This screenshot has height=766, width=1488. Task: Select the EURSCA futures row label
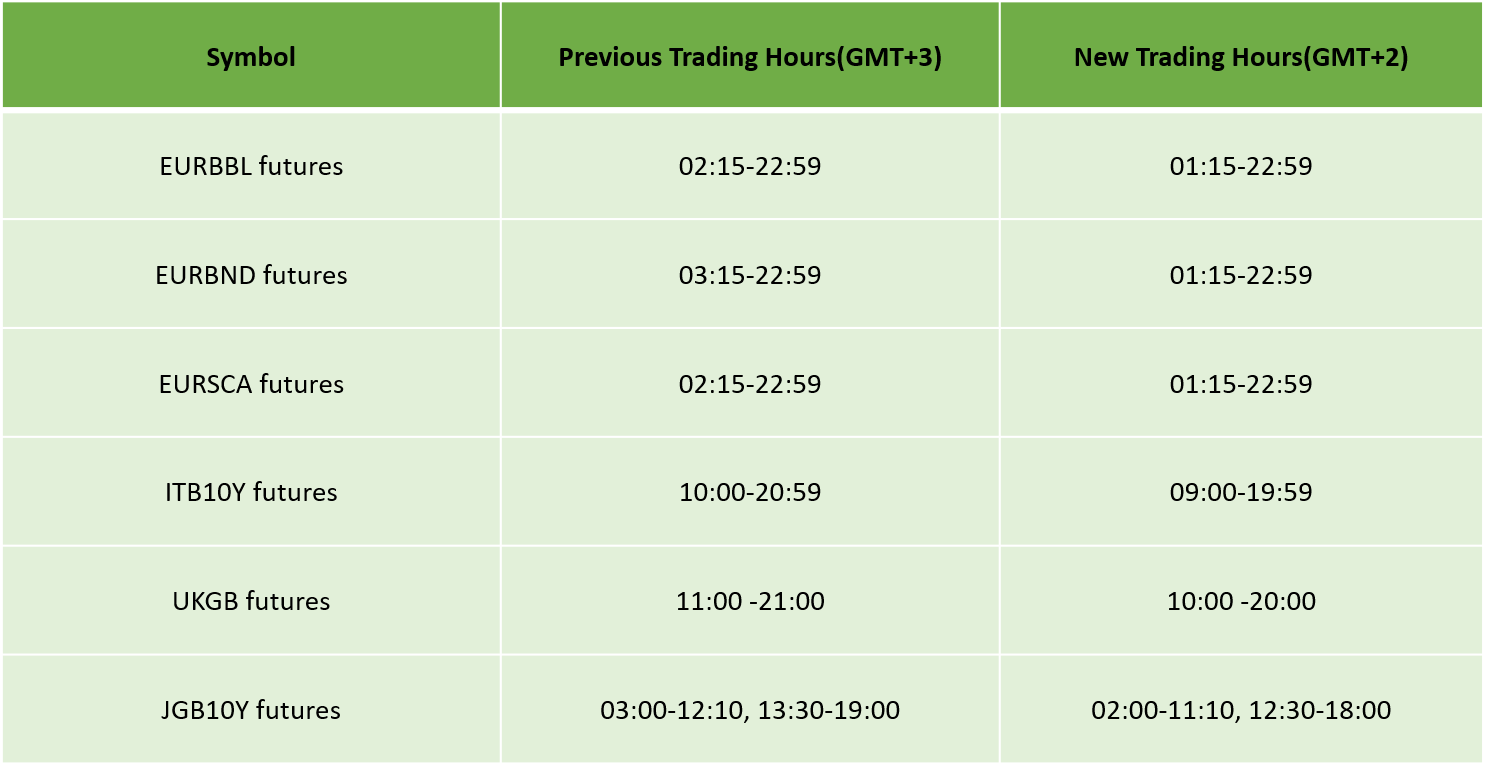point(251,384)
